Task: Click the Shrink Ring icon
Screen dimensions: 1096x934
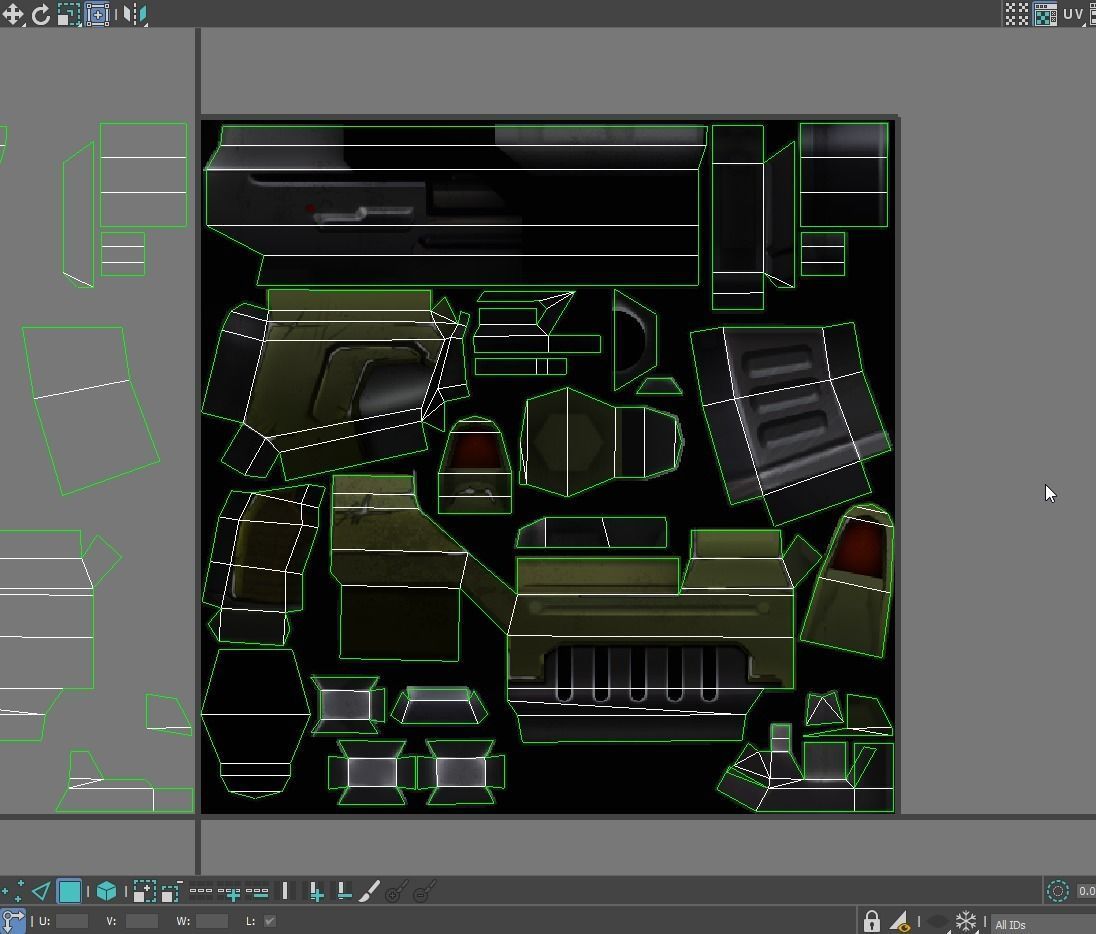Action: click(344, 891)
